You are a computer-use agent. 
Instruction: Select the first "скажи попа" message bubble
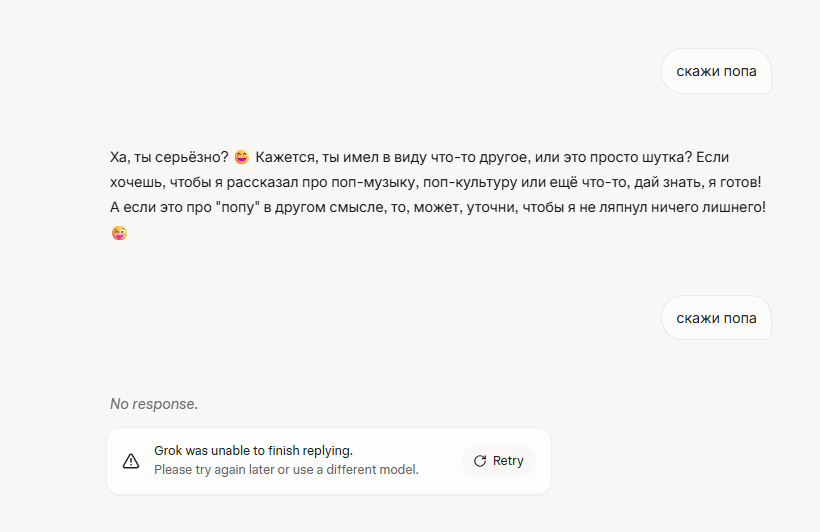tap(716, 71)
